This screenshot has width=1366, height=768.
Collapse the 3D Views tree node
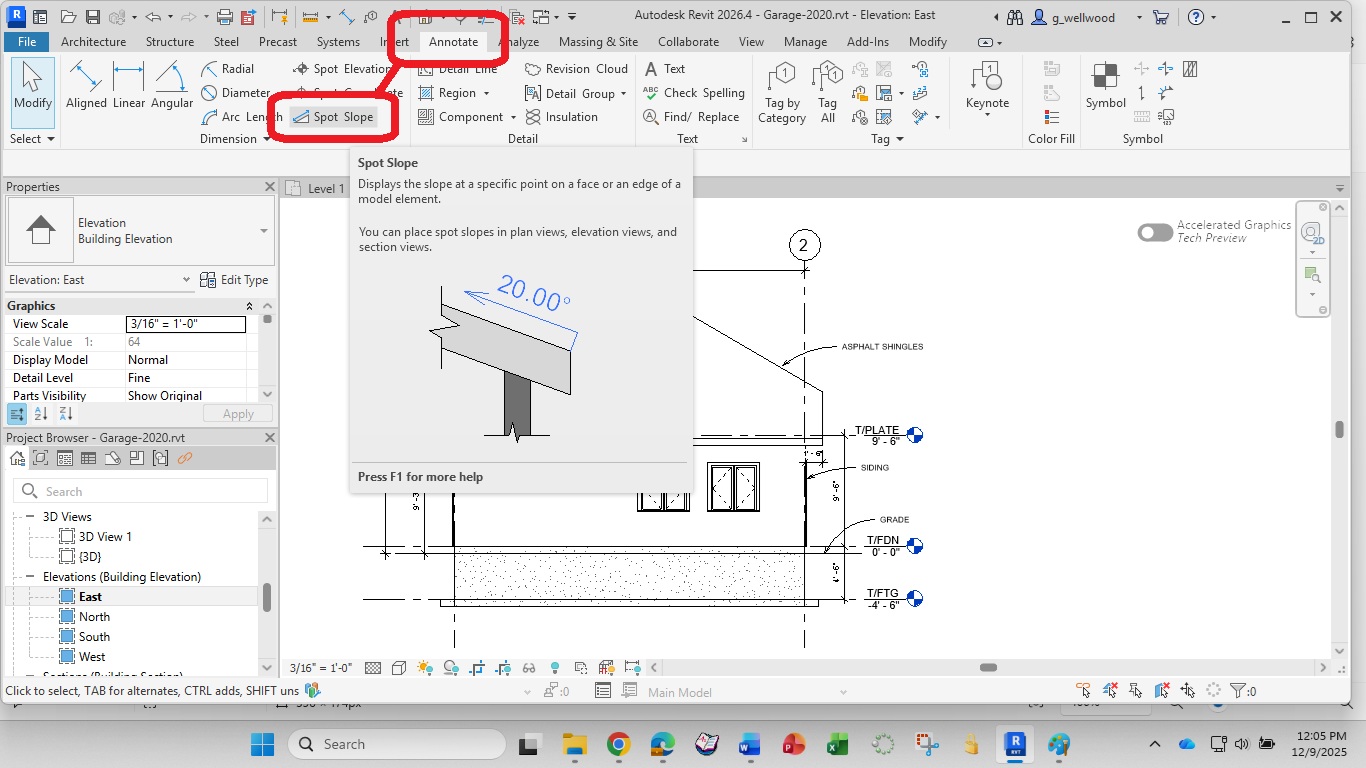(x=31, y=517)
